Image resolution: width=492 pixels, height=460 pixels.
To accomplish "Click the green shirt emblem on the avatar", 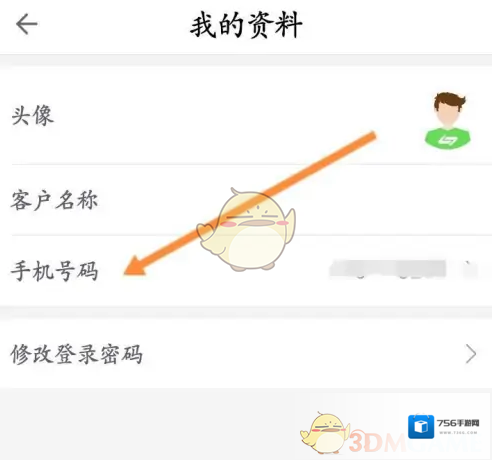I will pyautogui.click(x=447, y=140).
